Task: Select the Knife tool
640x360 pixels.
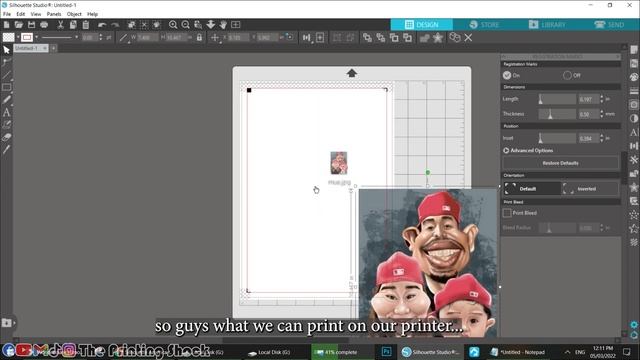Action: pyautogui.click(x=6, y=150)
